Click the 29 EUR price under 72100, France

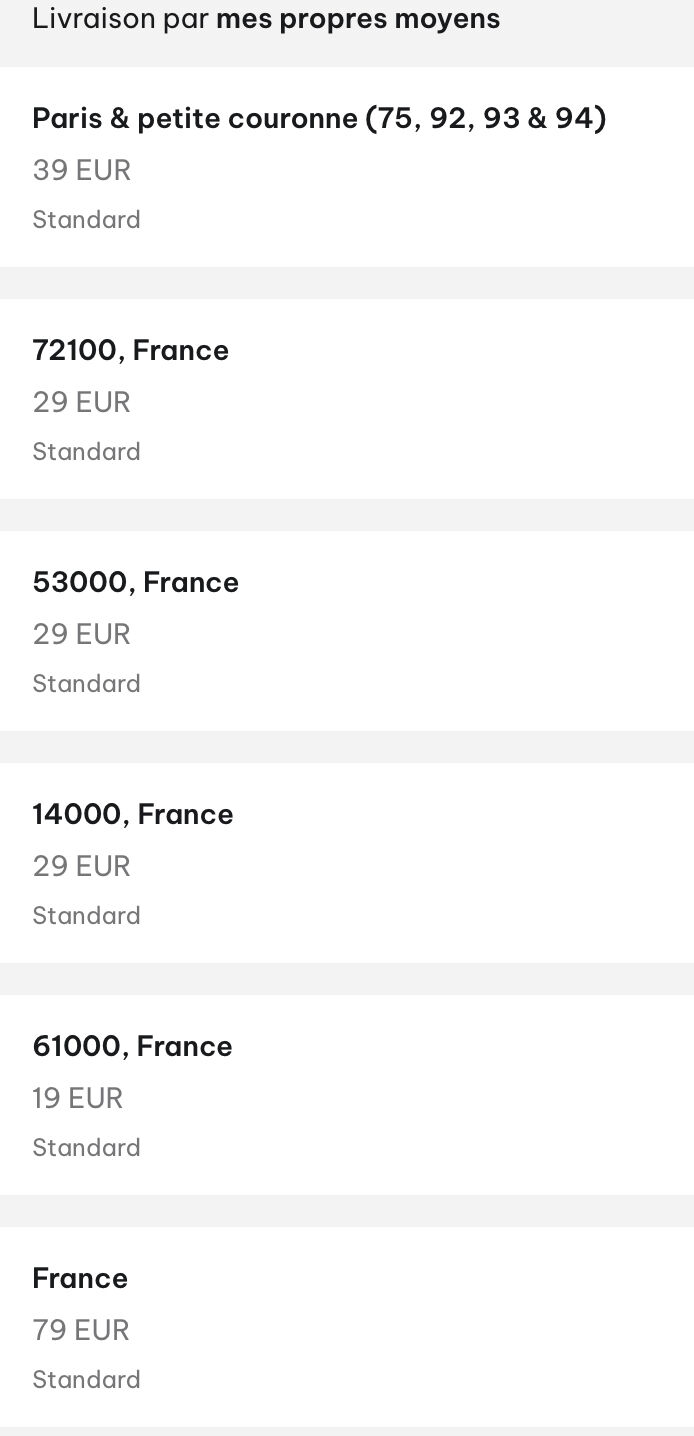82,402
